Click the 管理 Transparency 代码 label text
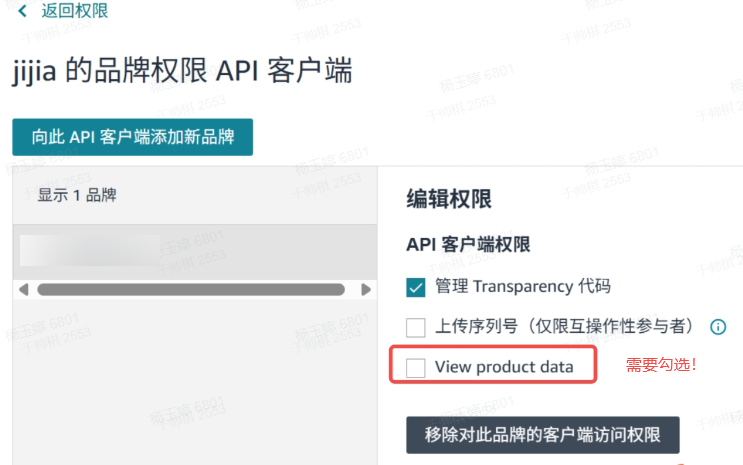The width and height of the screenshot is (743, 465). (523, 286)
